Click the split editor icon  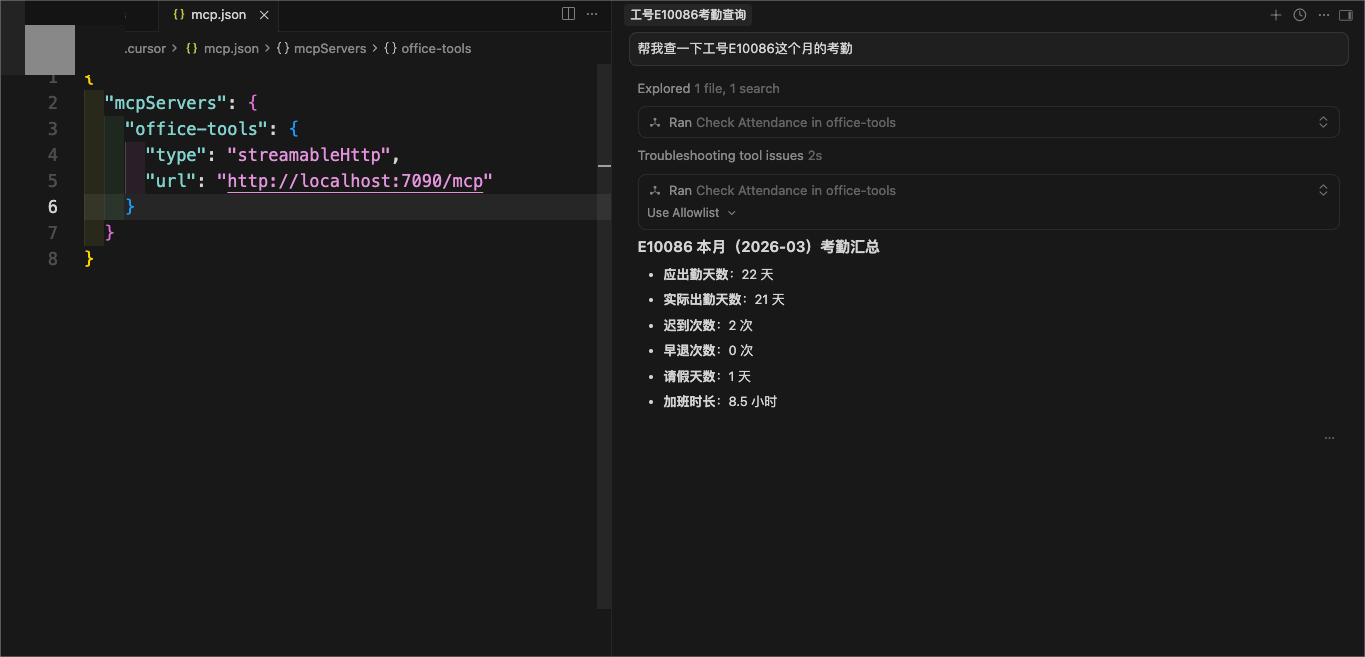click(x=568, y=14)
